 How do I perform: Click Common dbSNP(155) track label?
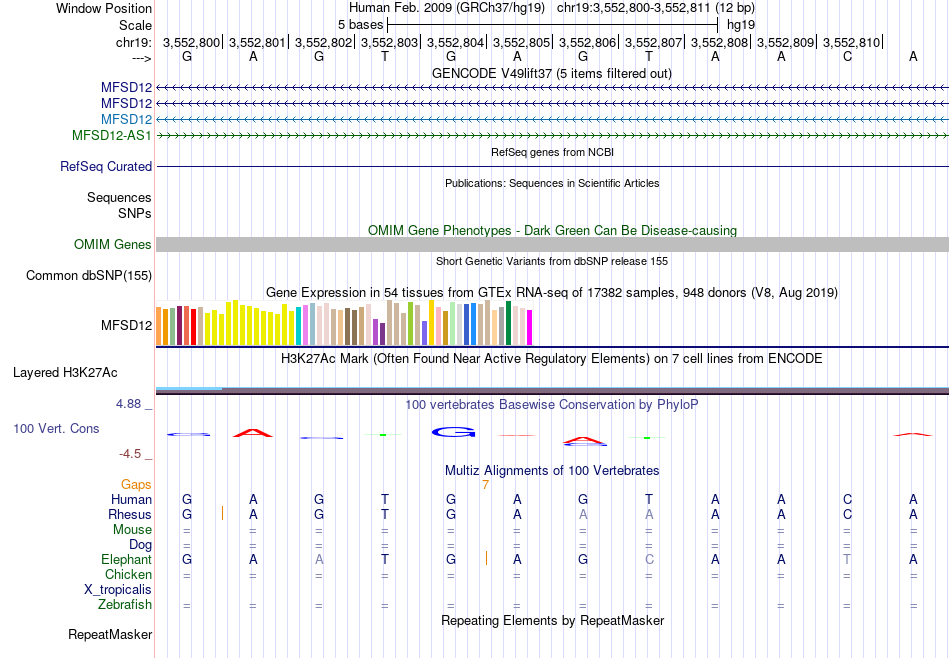click(89, 276)
